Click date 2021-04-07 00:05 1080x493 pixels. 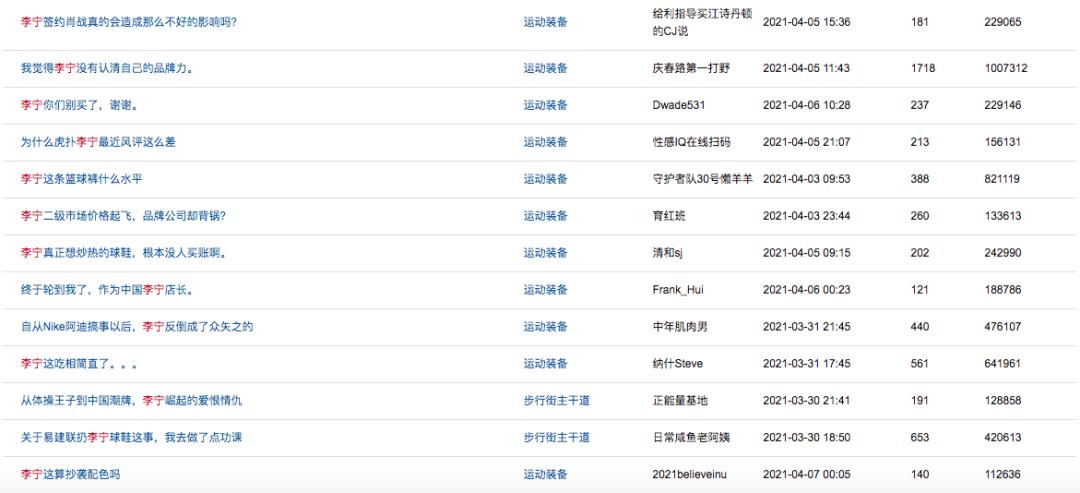807,474
